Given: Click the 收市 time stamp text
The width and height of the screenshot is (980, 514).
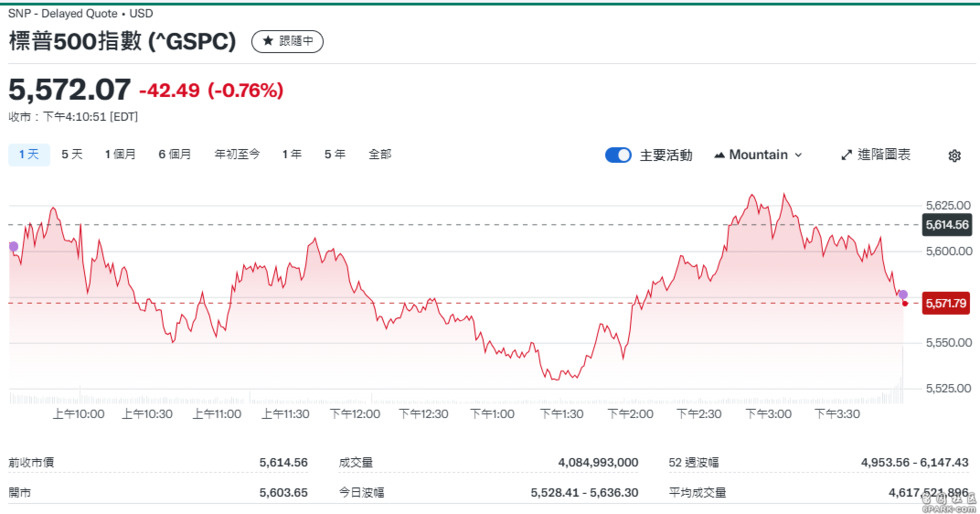Looking at the screenshot, I should pos(73,117).
